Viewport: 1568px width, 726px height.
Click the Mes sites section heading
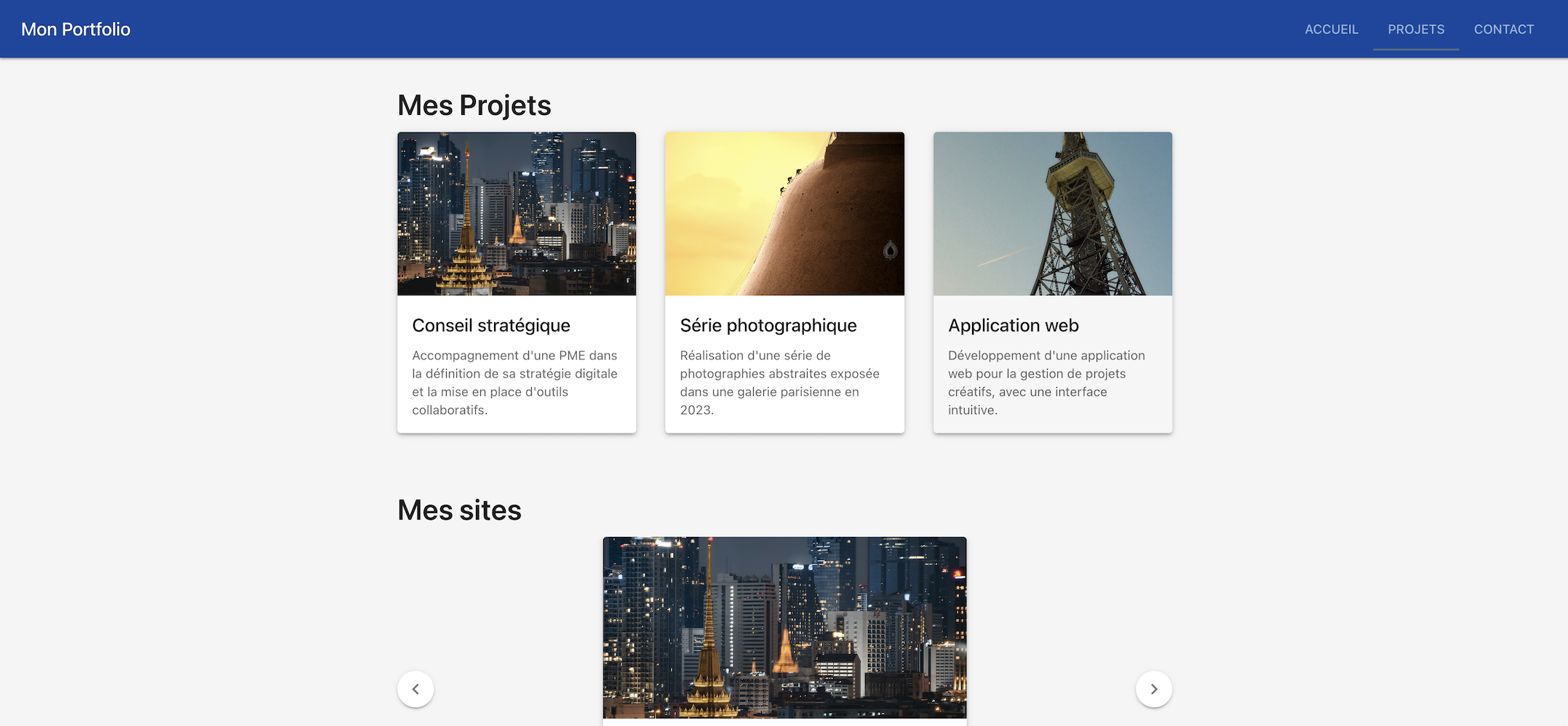[x=458, y=510]
